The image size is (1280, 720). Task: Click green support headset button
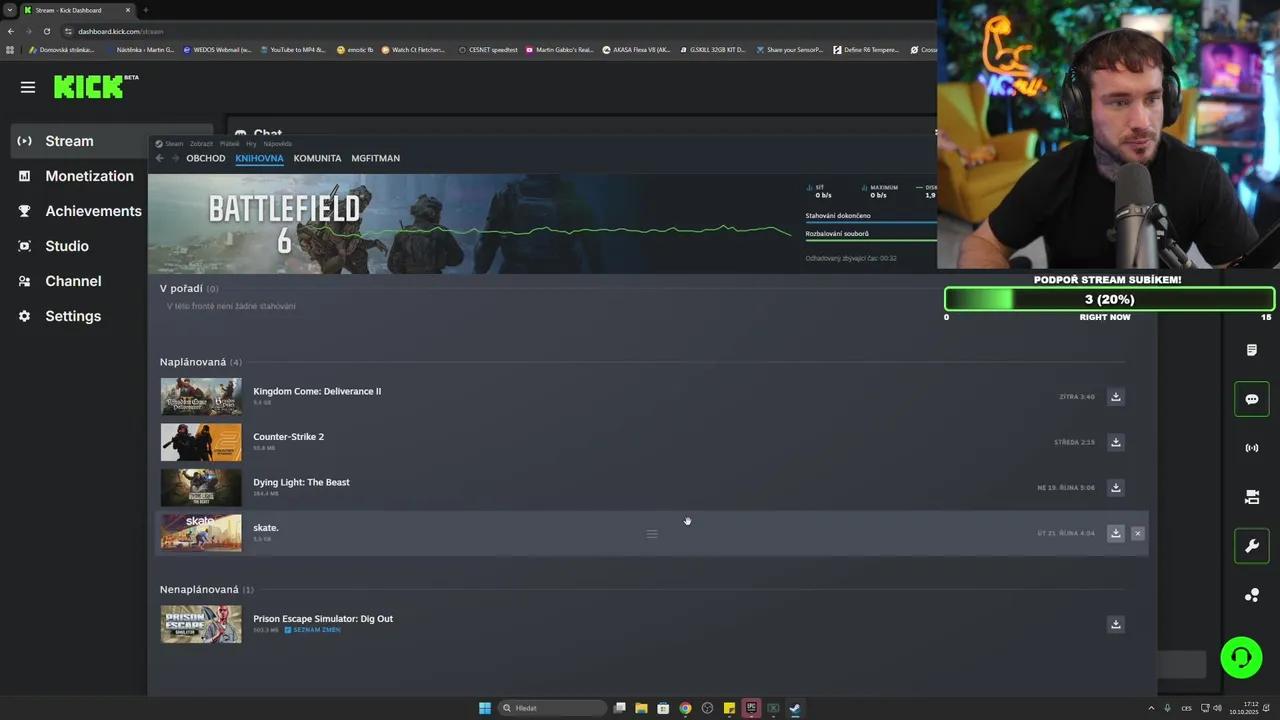pos(1242,658)
